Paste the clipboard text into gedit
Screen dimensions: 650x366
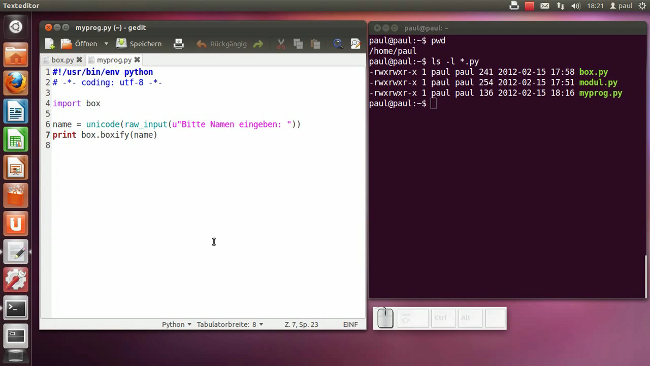[315, 44]
